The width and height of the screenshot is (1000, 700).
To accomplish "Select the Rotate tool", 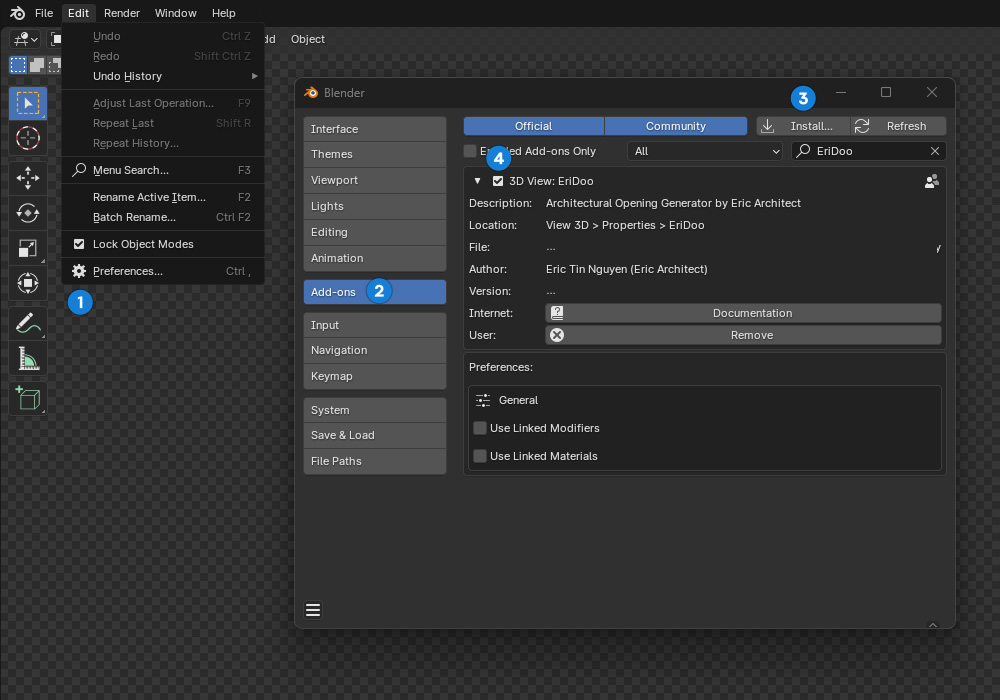I will [x=28, y=213].
